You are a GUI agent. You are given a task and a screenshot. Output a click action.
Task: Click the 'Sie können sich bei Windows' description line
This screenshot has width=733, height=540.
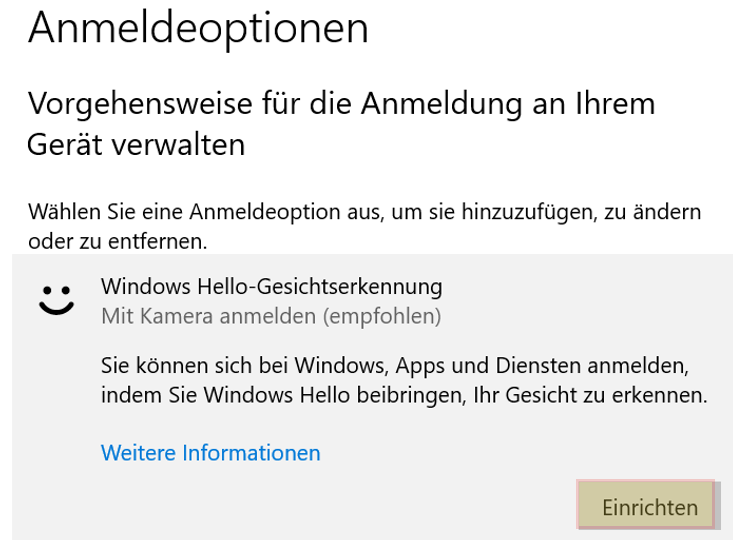pyautogui.click(x=396, y=365)
